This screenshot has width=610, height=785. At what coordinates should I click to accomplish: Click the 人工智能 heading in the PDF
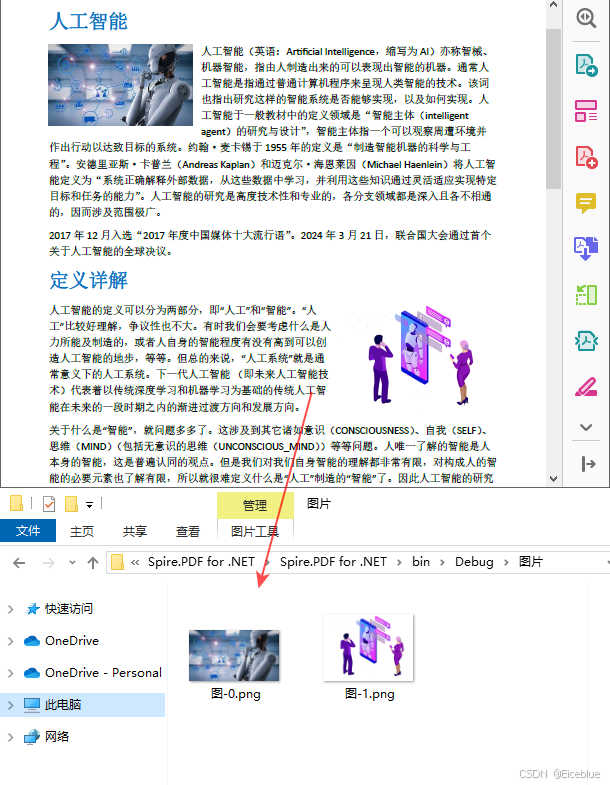click(89, 22)
